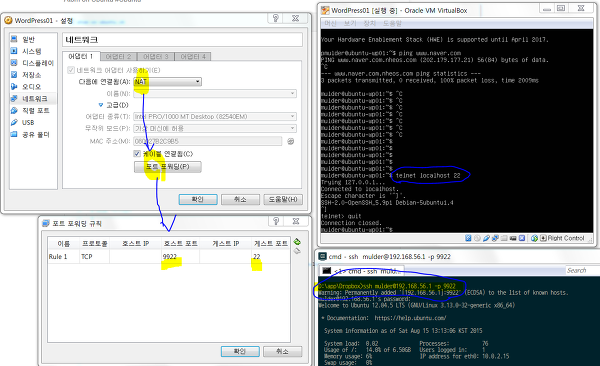Click the 호스트 IP column header
This screenshot has height=366, width=600.
coord(135,243)
